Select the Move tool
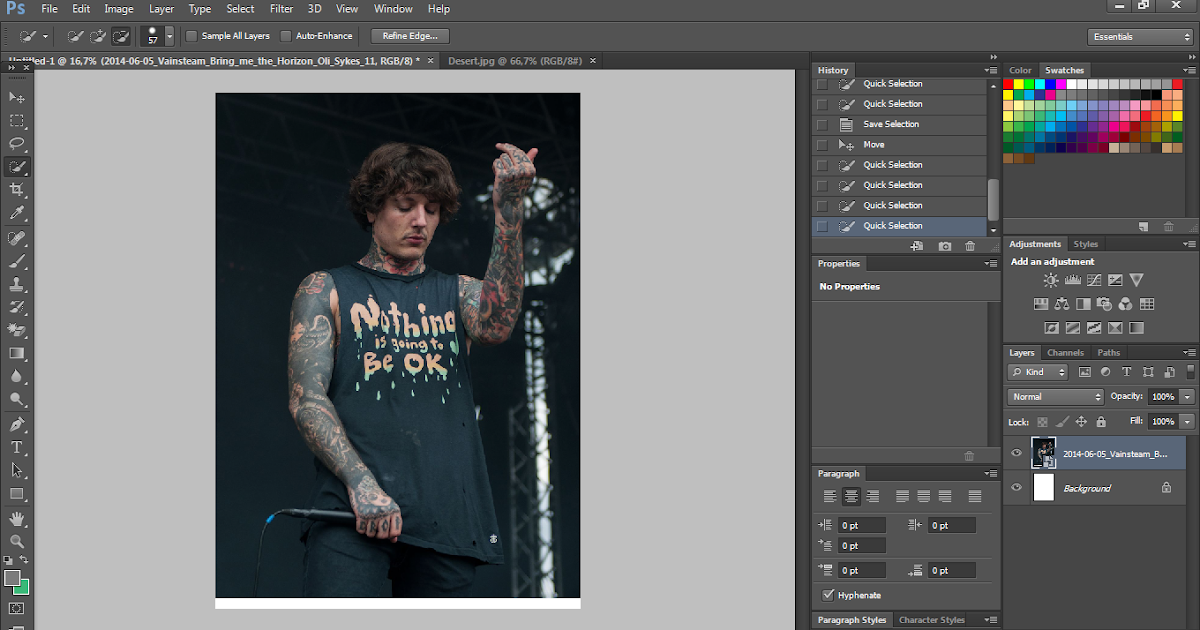The image size is (1200, 630). tap(17, 97)
